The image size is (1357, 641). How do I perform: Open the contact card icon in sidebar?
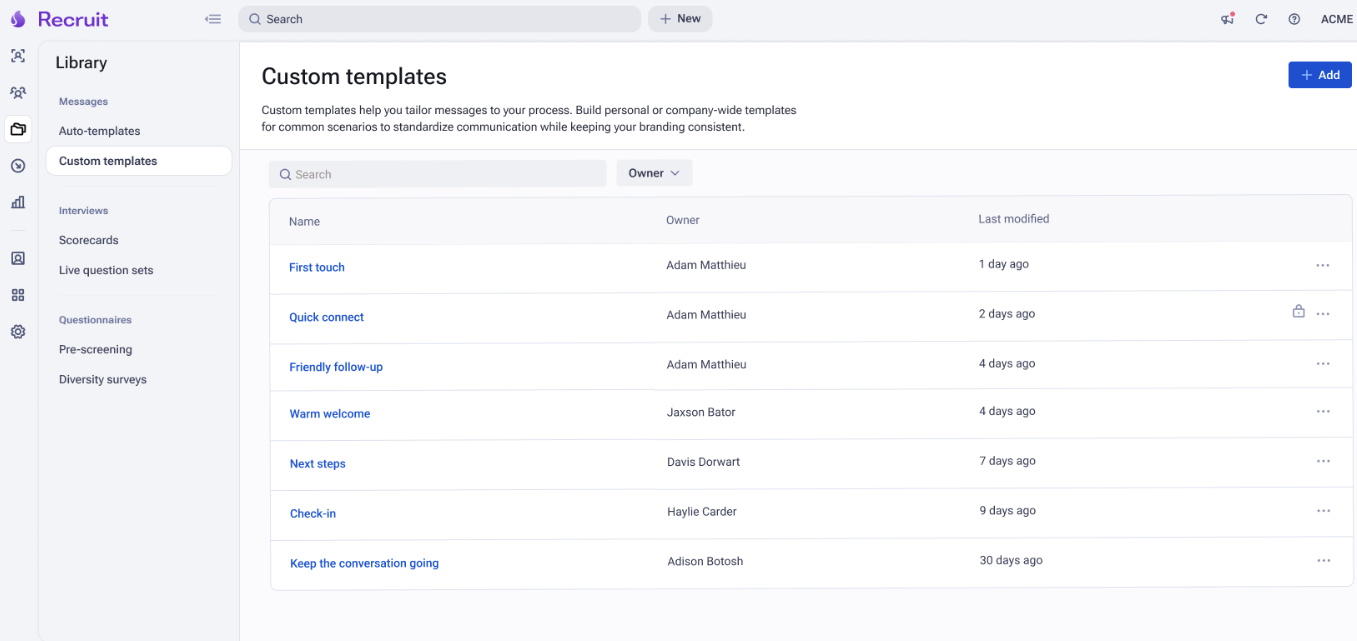coord(18,257)
